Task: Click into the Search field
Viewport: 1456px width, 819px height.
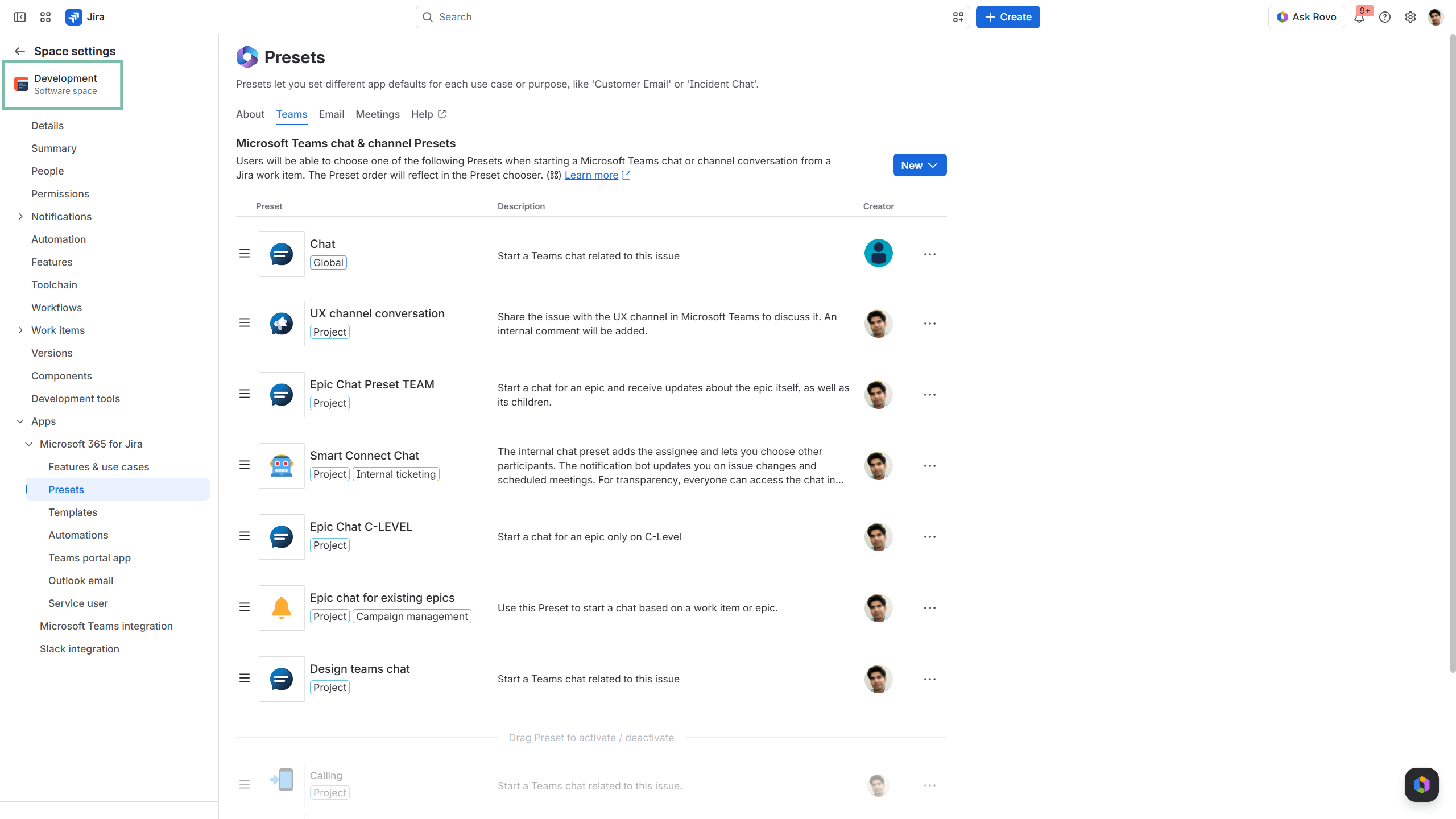Action: click(692, 17)
